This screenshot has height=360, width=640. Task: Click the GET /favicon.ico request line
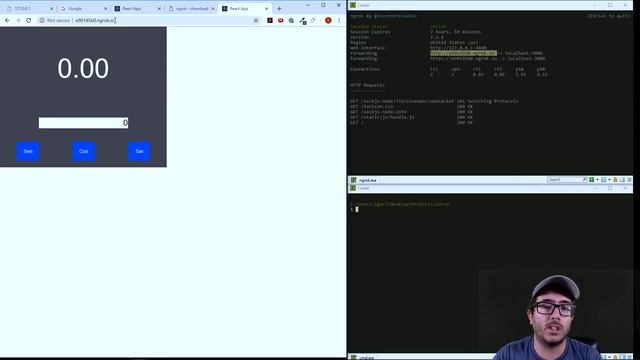point(411,107)
